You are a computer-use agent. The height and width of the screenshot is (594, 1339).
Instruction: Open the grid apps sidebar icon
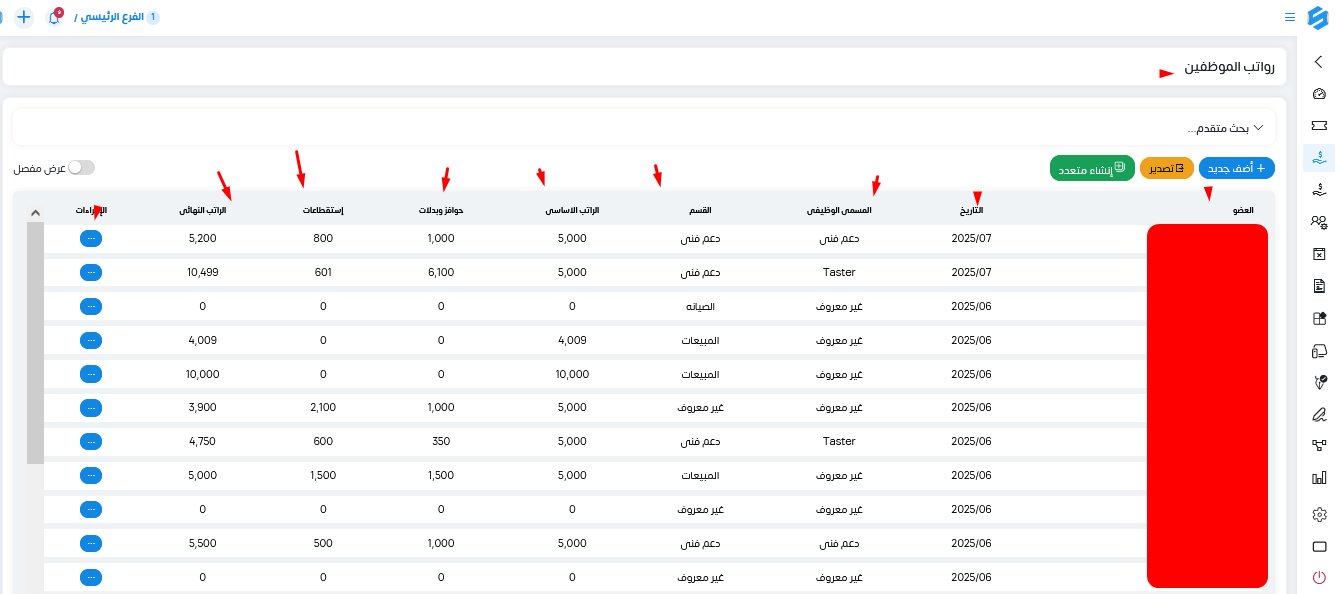pyautogui.click(x=1318, y=319)
